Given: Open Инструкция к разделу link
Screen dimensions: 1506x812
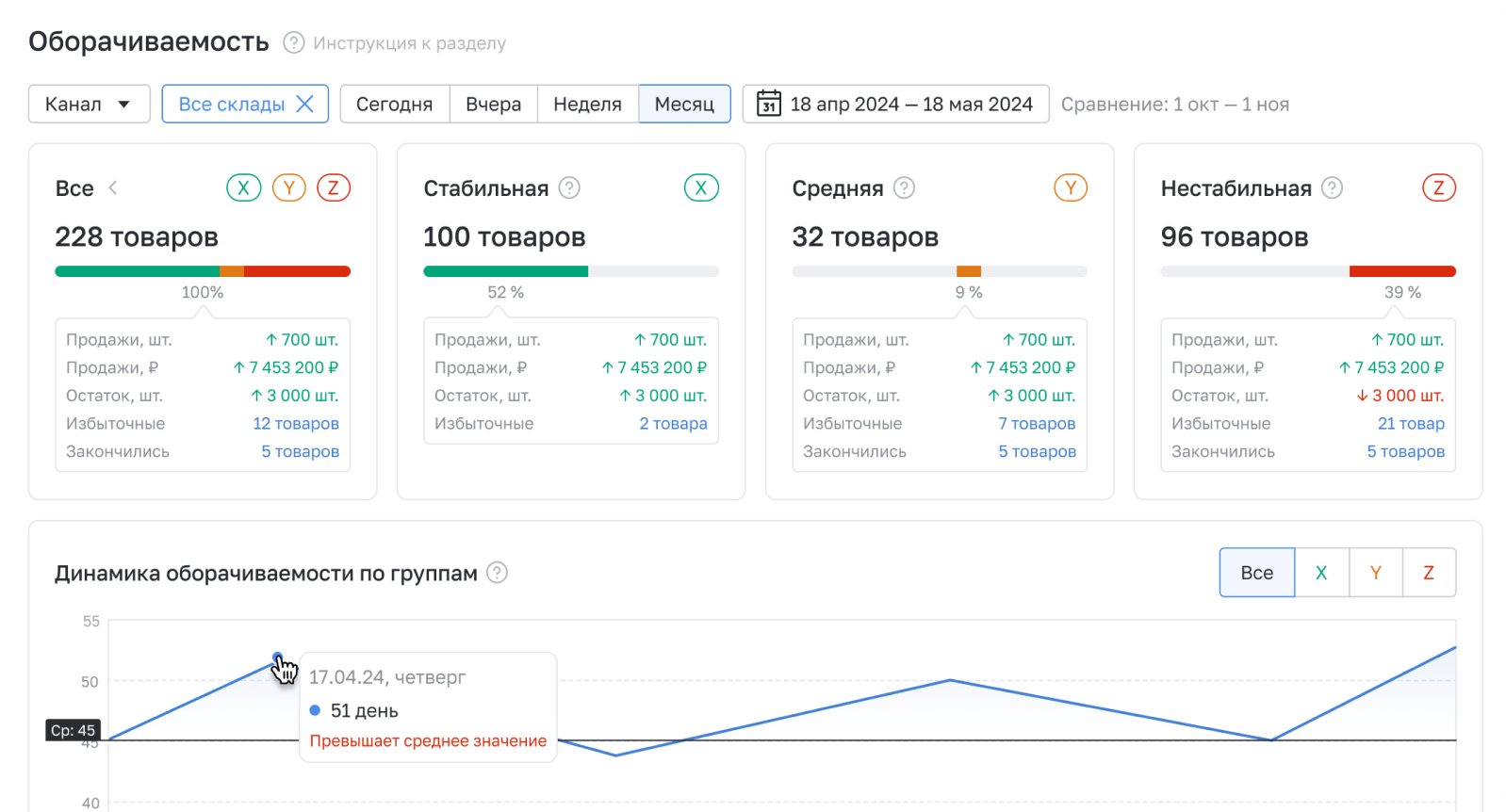Looking at the screenshot, I should [x=409, y=43].
